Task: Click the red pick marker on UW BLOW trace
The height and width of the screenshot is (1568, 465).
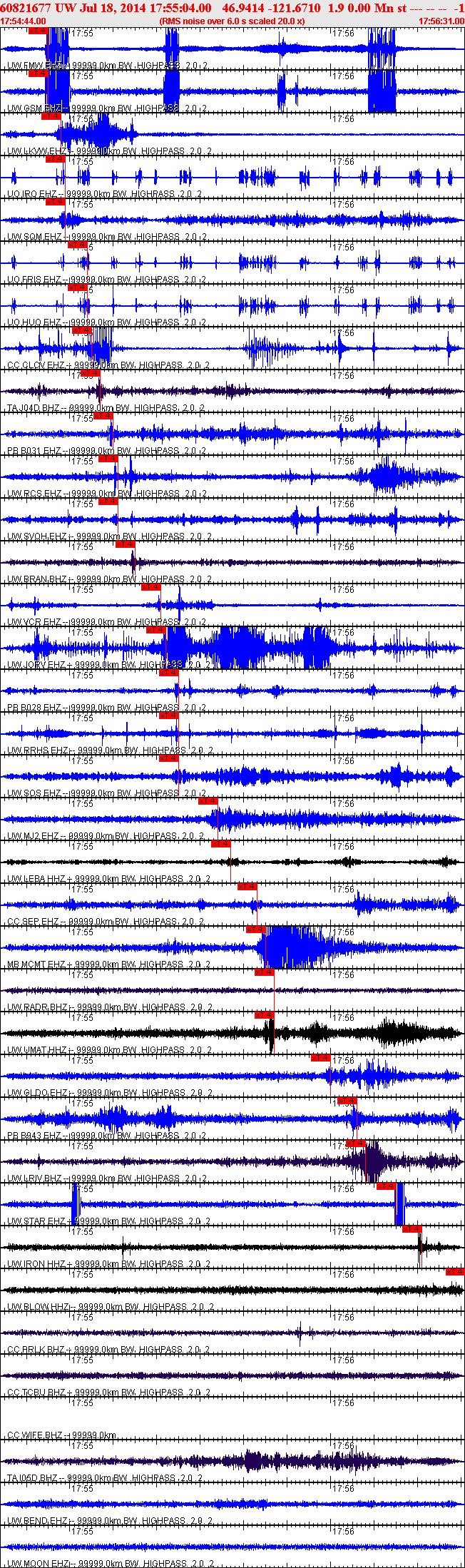Action: (x=455, y=1272)
